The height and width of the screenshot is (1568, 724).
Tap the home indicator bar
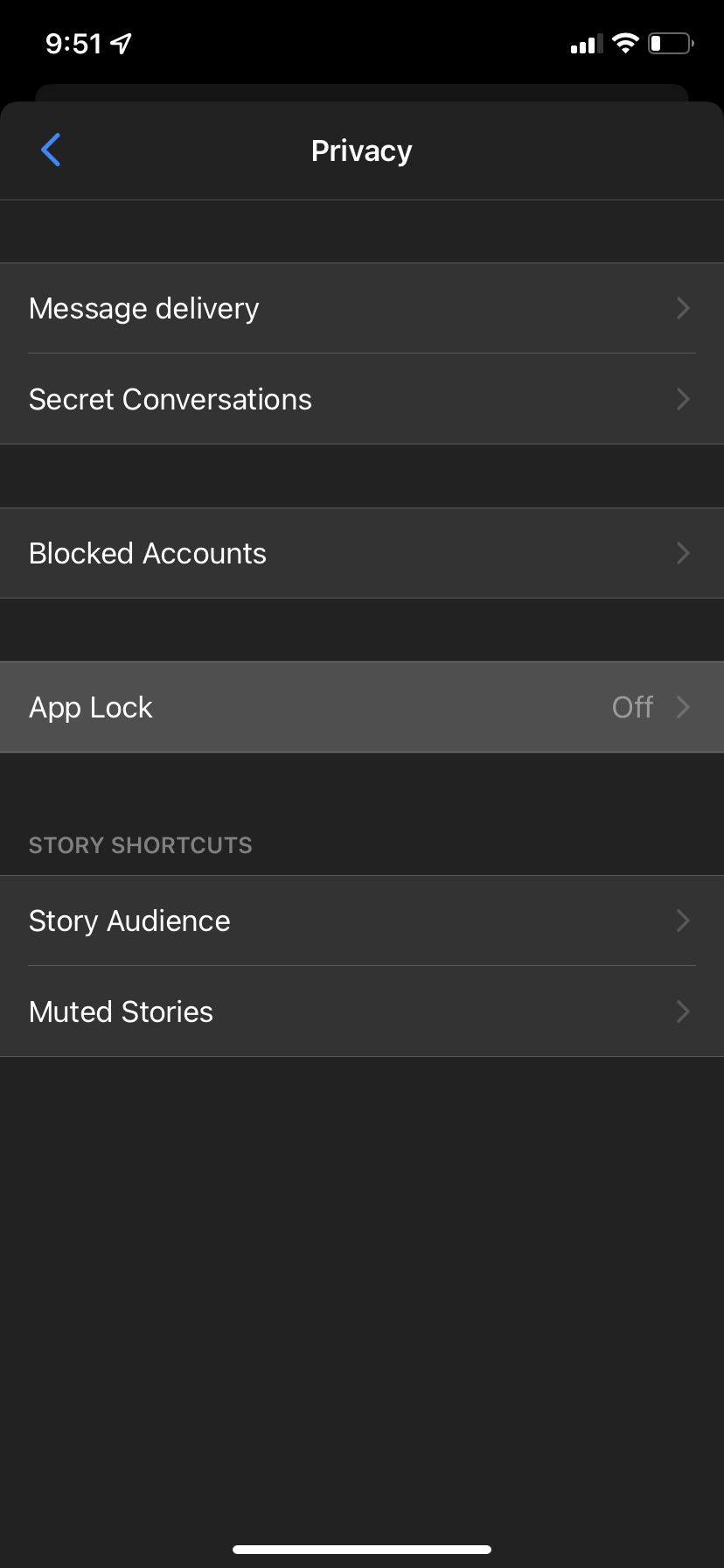tap(362, 1550)
